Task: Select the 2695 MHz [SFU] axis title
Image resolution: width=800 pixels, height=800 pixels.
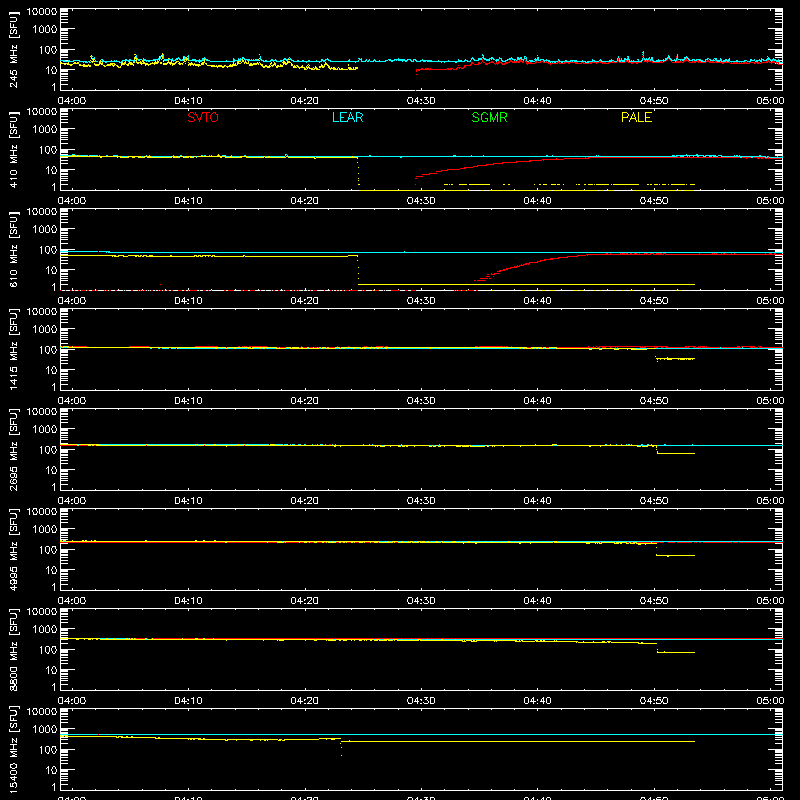Action: pyautogui.click(x=13, y=450)
